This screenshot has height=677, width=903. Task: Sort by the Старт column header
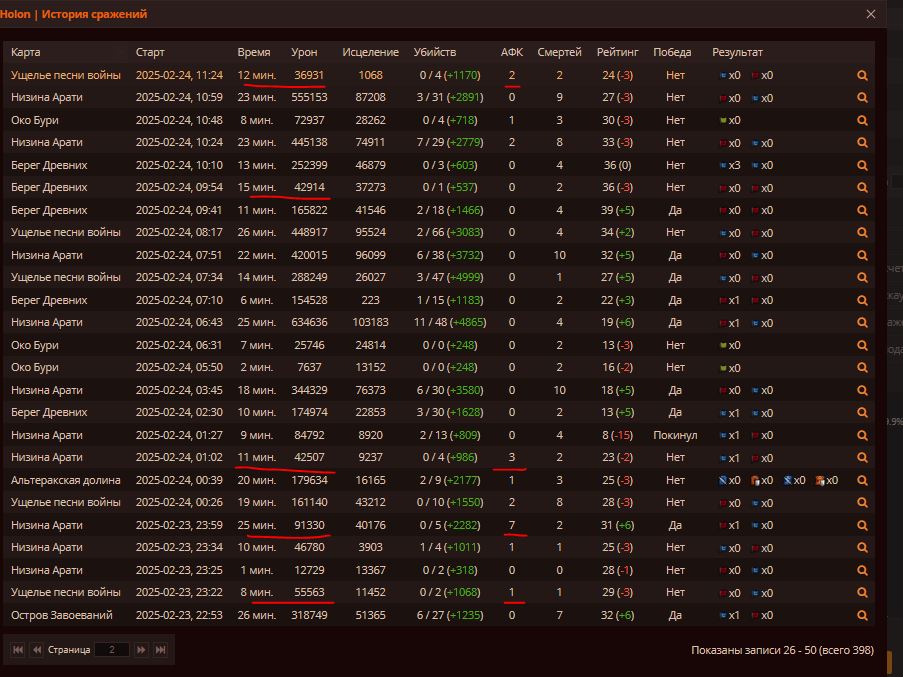150,52
